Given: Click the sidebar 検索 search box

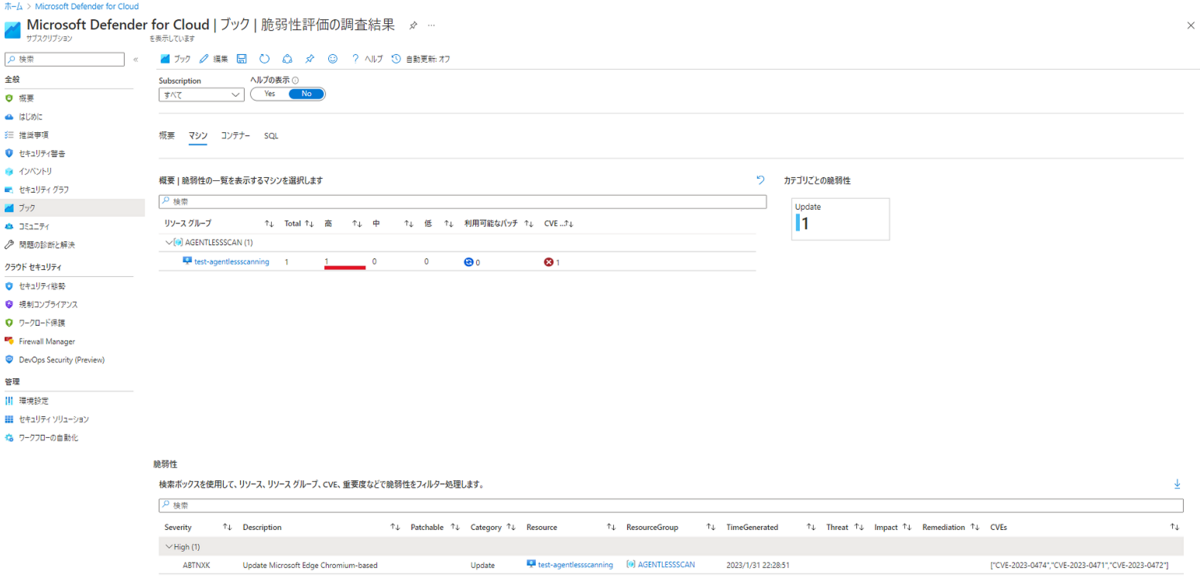Looking at the screenshot, I should (x=65, y=59).
